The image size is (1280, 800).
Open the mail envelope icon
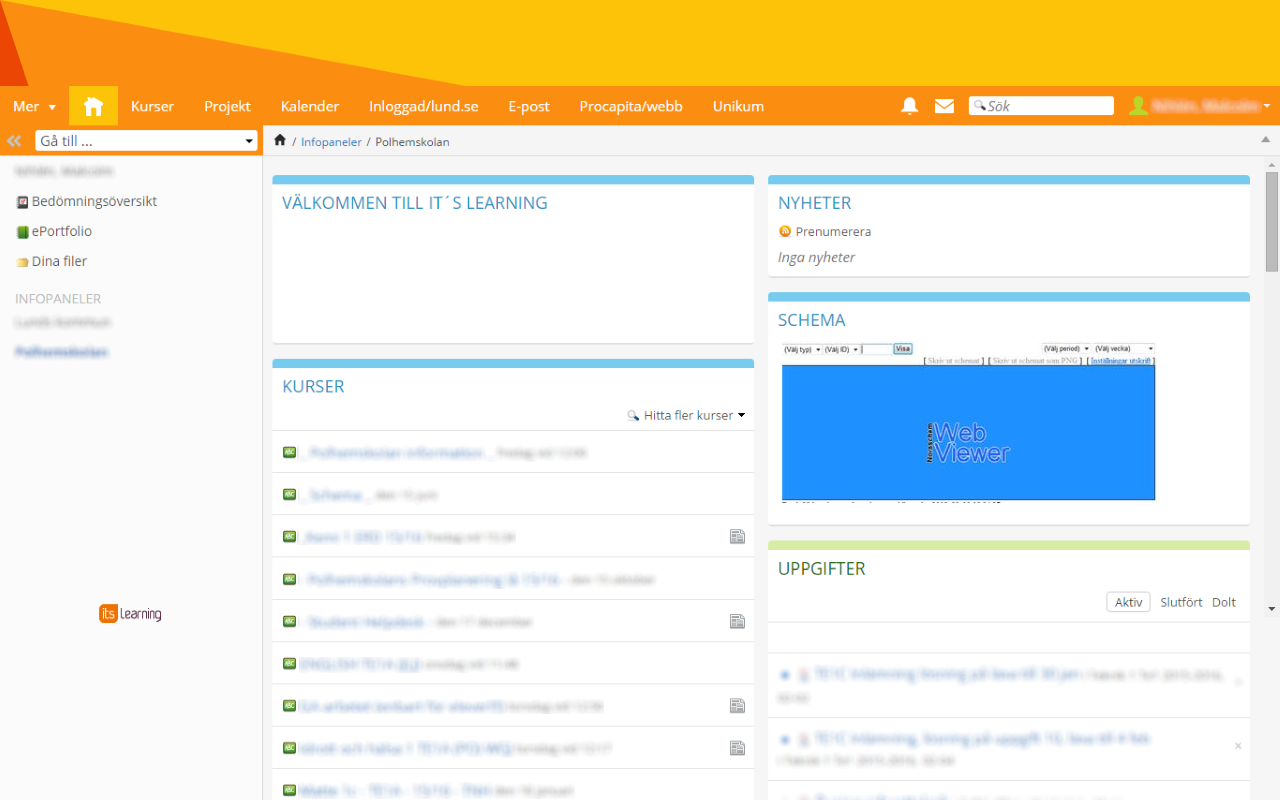pyautogui.click(x=944, y=106)
